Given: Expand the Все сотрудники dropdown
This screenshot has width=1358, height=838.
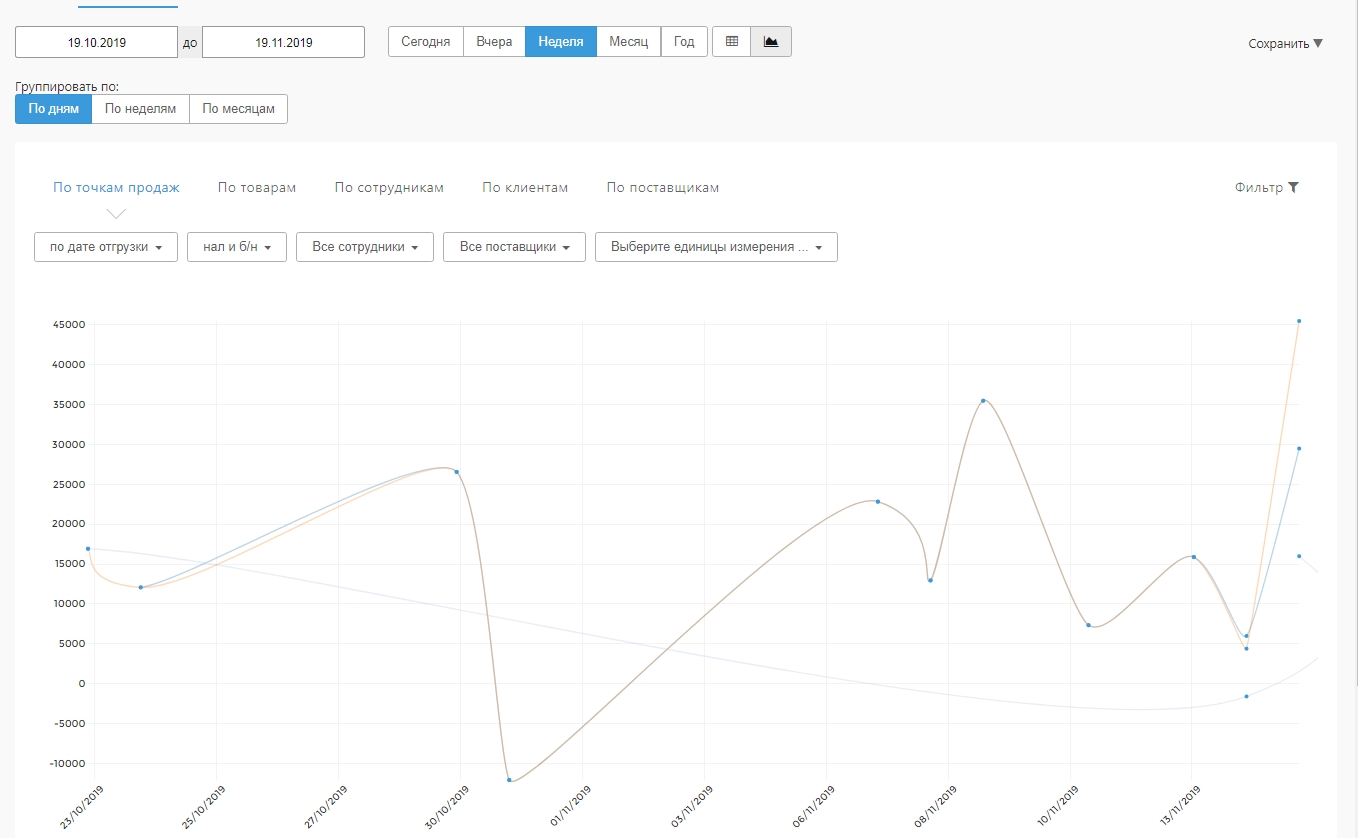Looking at the screenshot, I should tap(365, 247).
